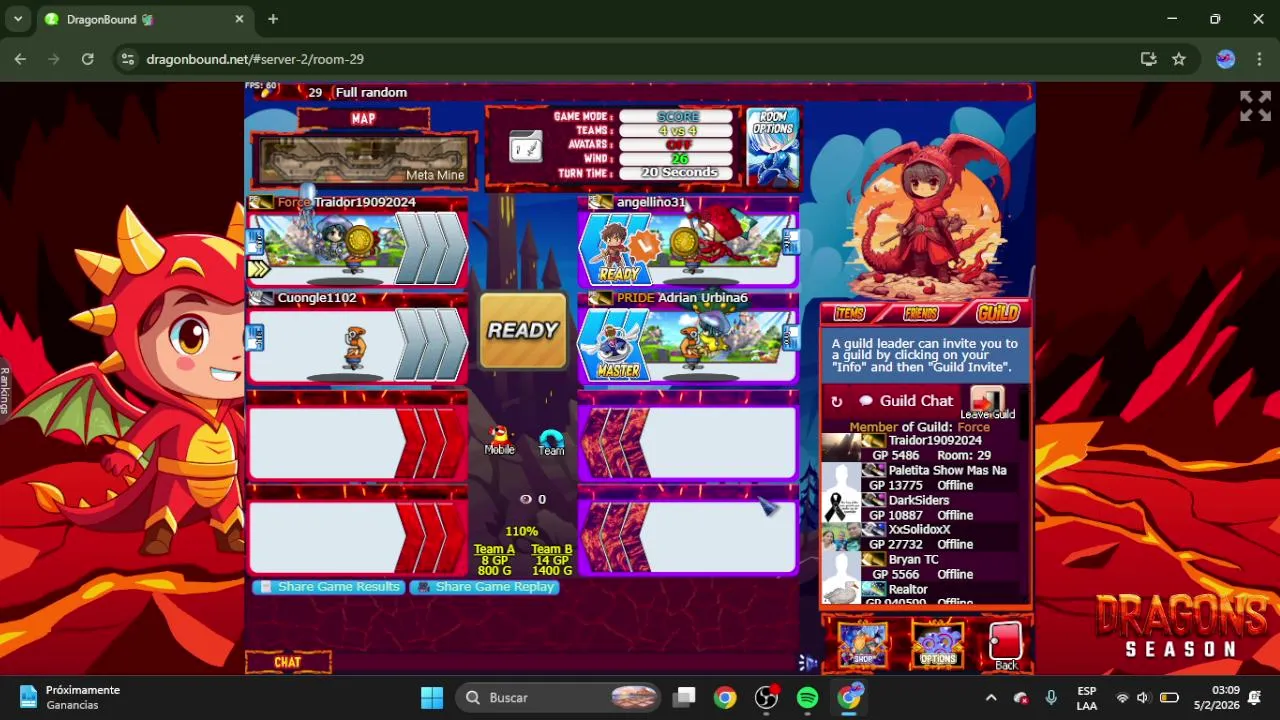Click the MAP header button

pyautogui.click(x=363, y=118)
